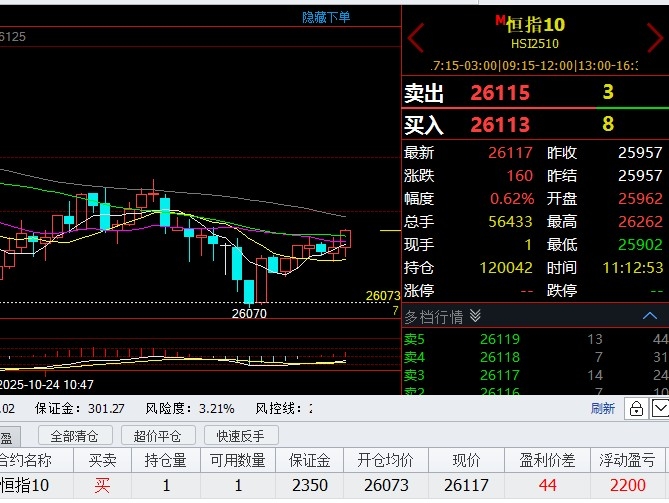
Task: Select the 恒指10 position row name
Action: pyautogui.click(x=24, y=486)
